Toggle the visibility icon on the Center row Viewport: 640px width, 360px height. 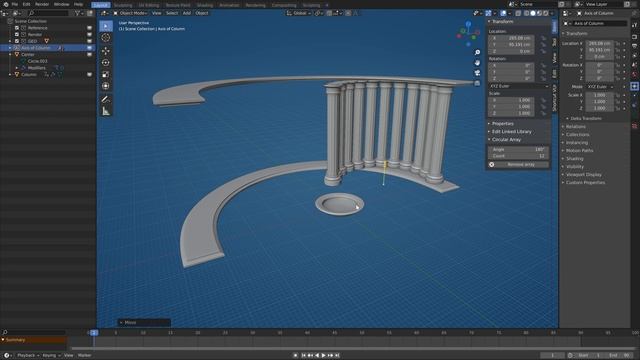tap(89, 54)
